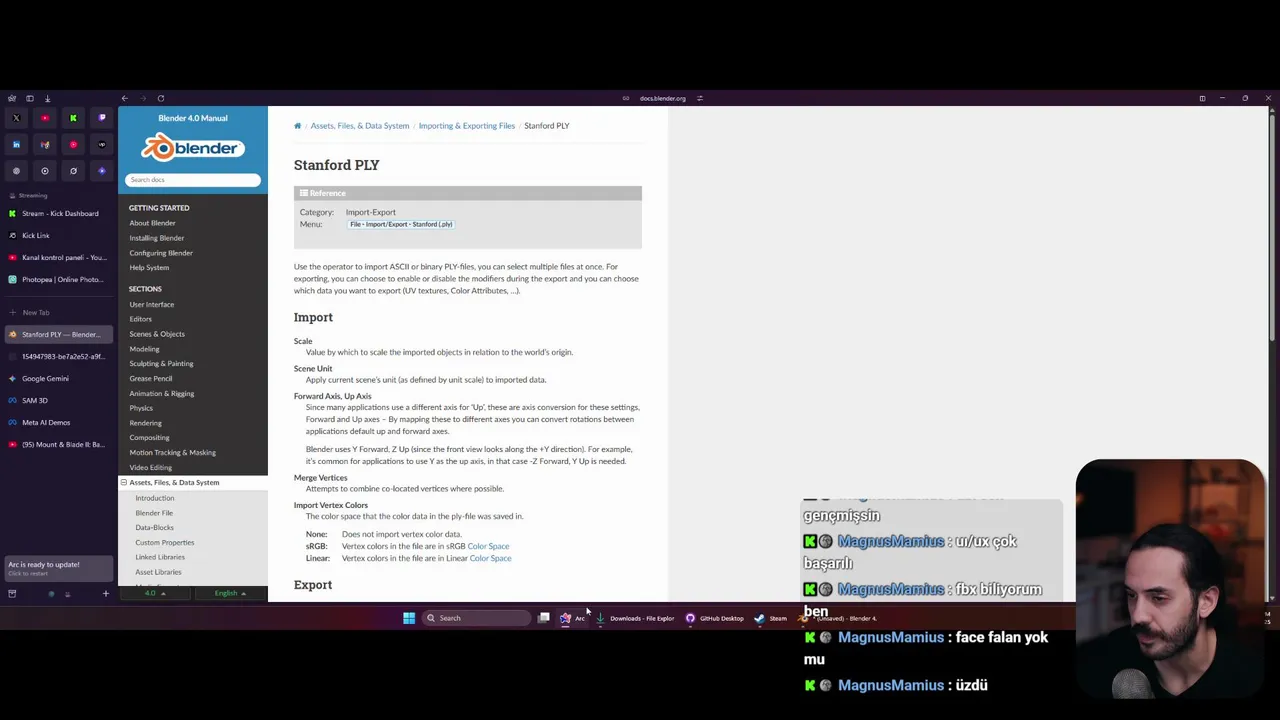Screen dimensions: 1280x720
Task: Open GitHub Desktop from taskbar
Action: click(x=714, y=618)
